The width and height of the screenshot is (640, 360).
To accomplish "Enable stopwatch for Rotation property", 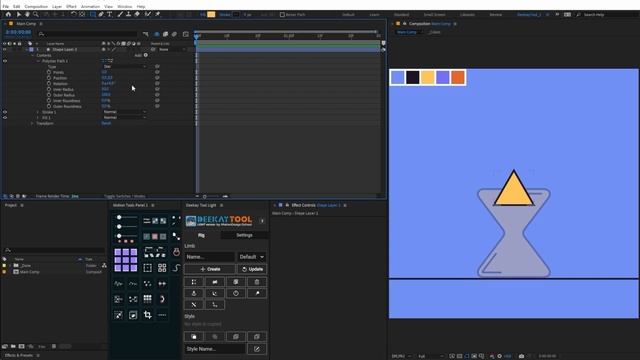I will (x=49, y=84).
